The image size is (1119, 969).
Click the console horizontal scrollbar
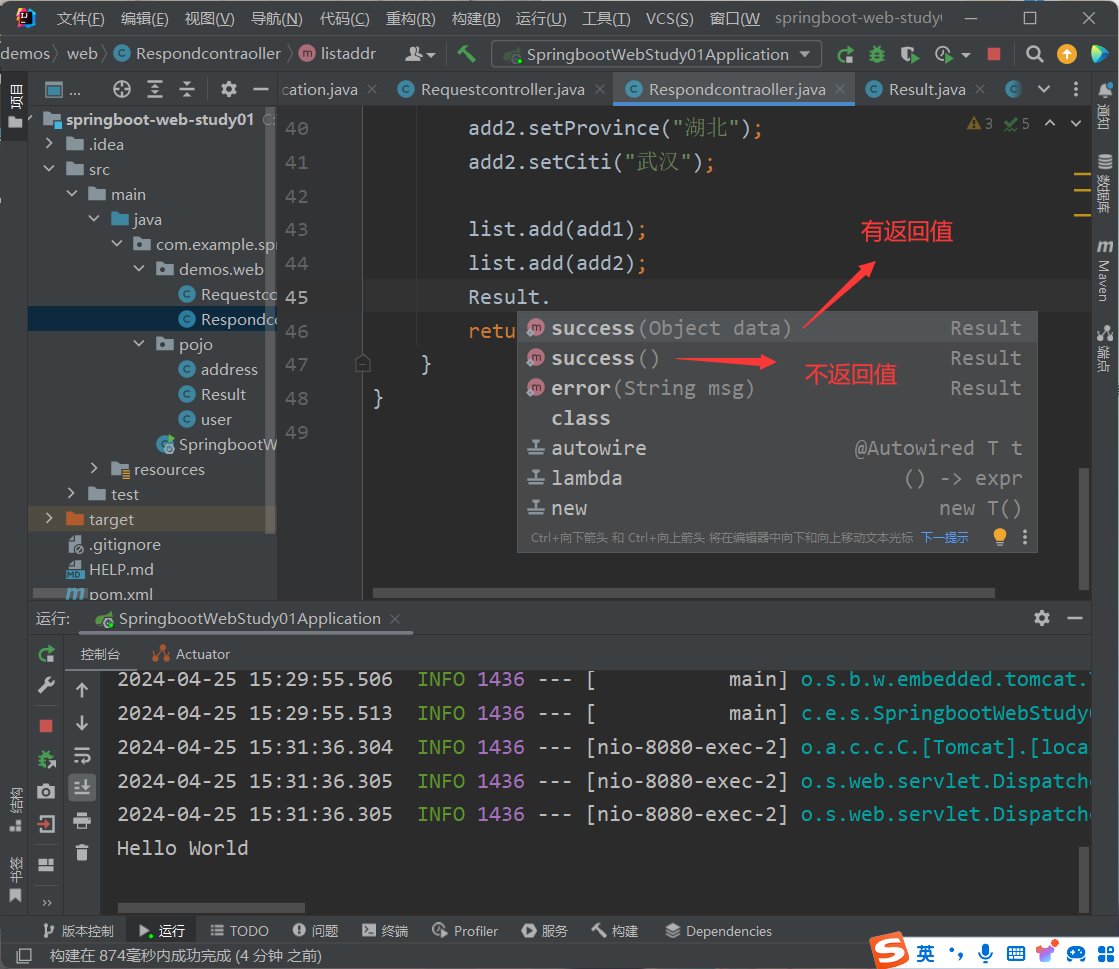click(210, 908)
